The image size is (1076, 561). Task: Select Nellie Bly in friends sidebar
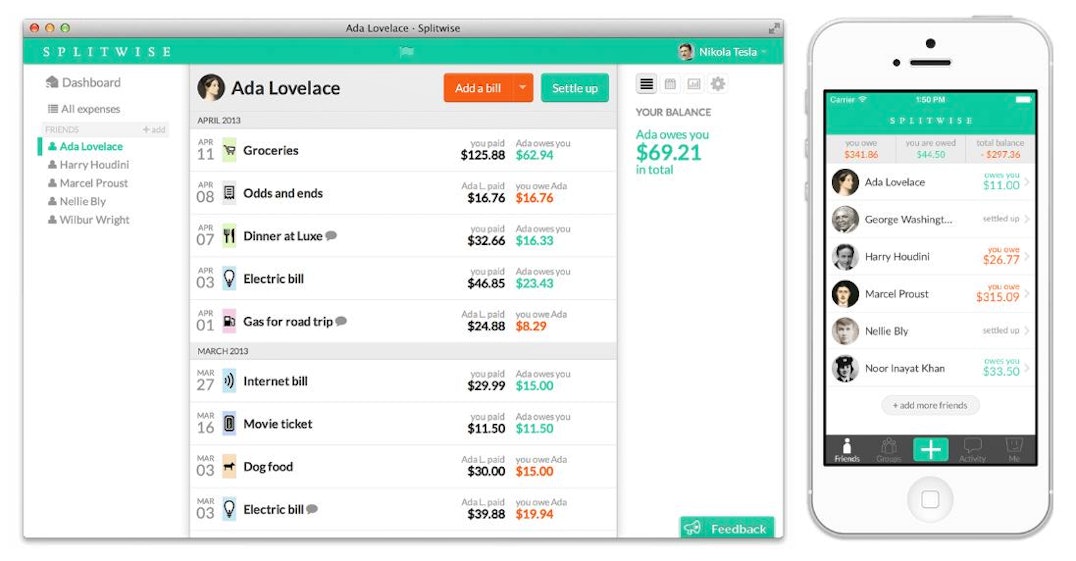point(76,201)
